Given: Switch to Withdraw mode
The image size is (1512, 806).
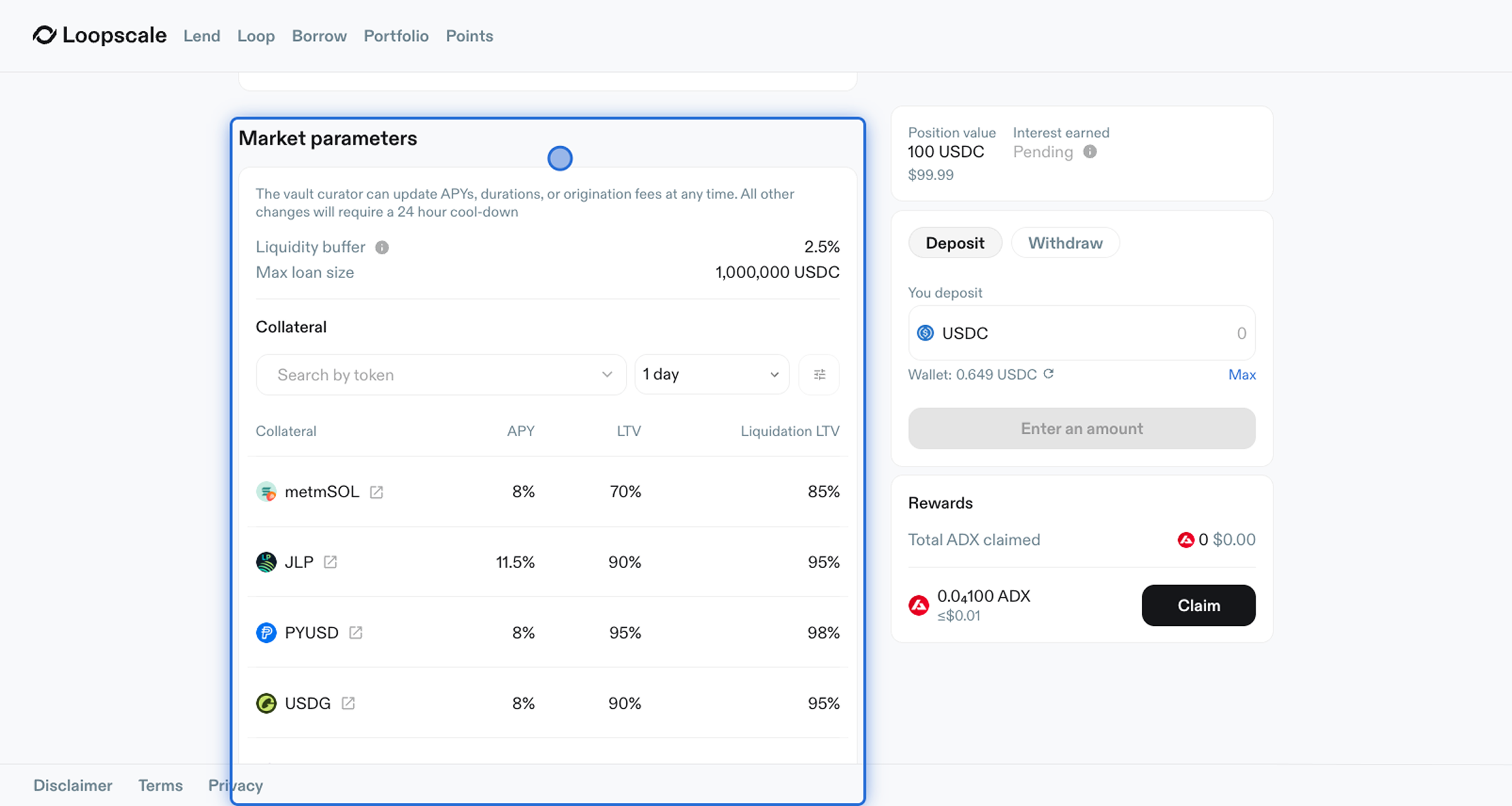Looking at the screenshot, I should pos(1065,243).
